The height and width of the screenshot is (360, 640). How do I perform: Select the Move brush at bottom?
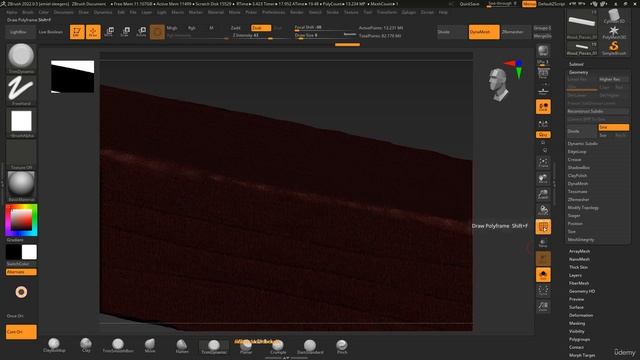150,345
